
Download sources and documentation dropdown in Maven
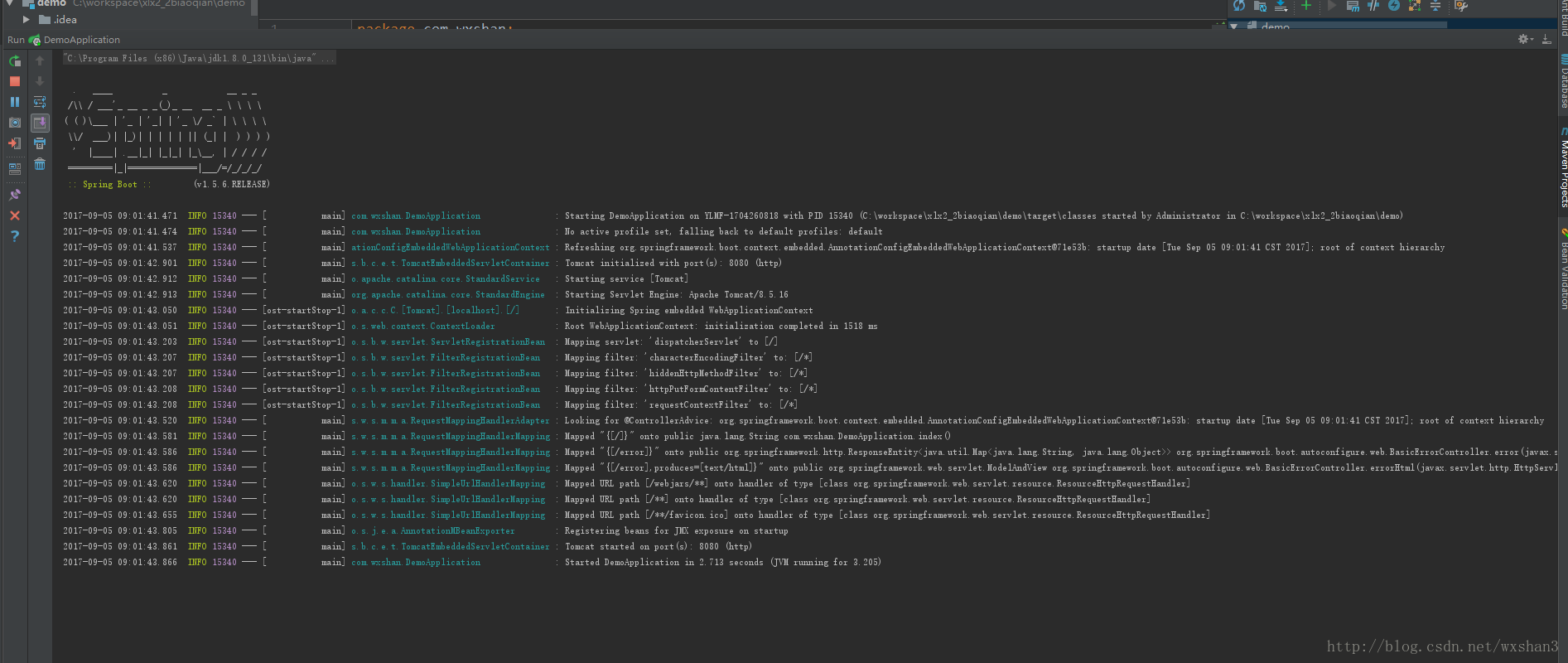1281,5
